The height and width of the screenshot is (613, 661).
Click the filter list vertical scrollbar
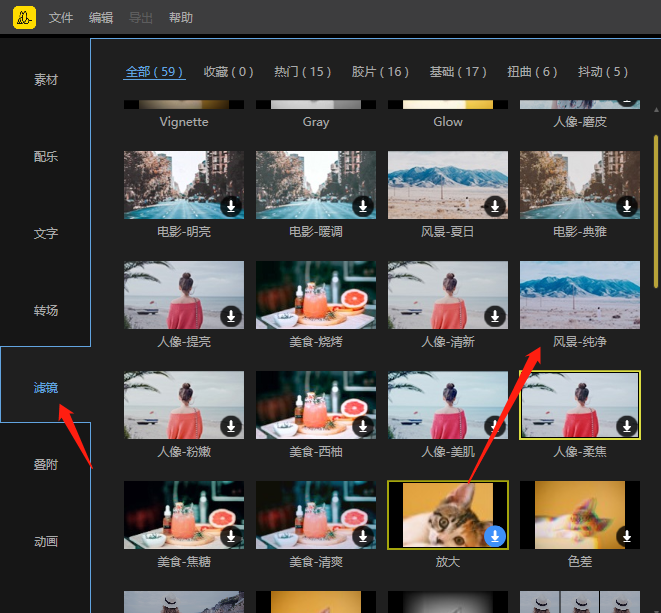click(656, 200)
